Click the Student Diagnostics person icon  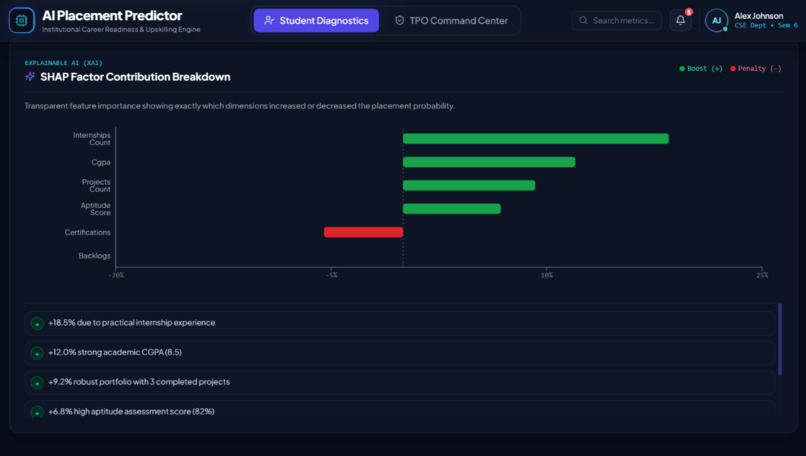pyautogui.click(x=269, y=21)
